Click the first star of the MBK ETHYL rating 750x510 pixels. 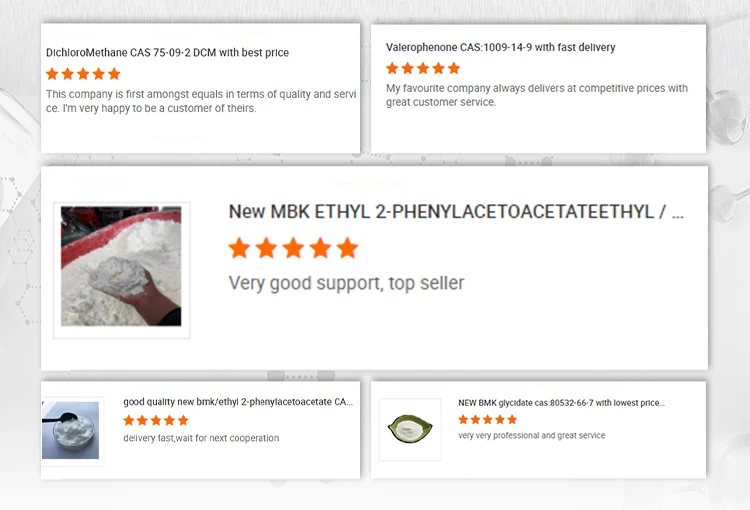239,248
